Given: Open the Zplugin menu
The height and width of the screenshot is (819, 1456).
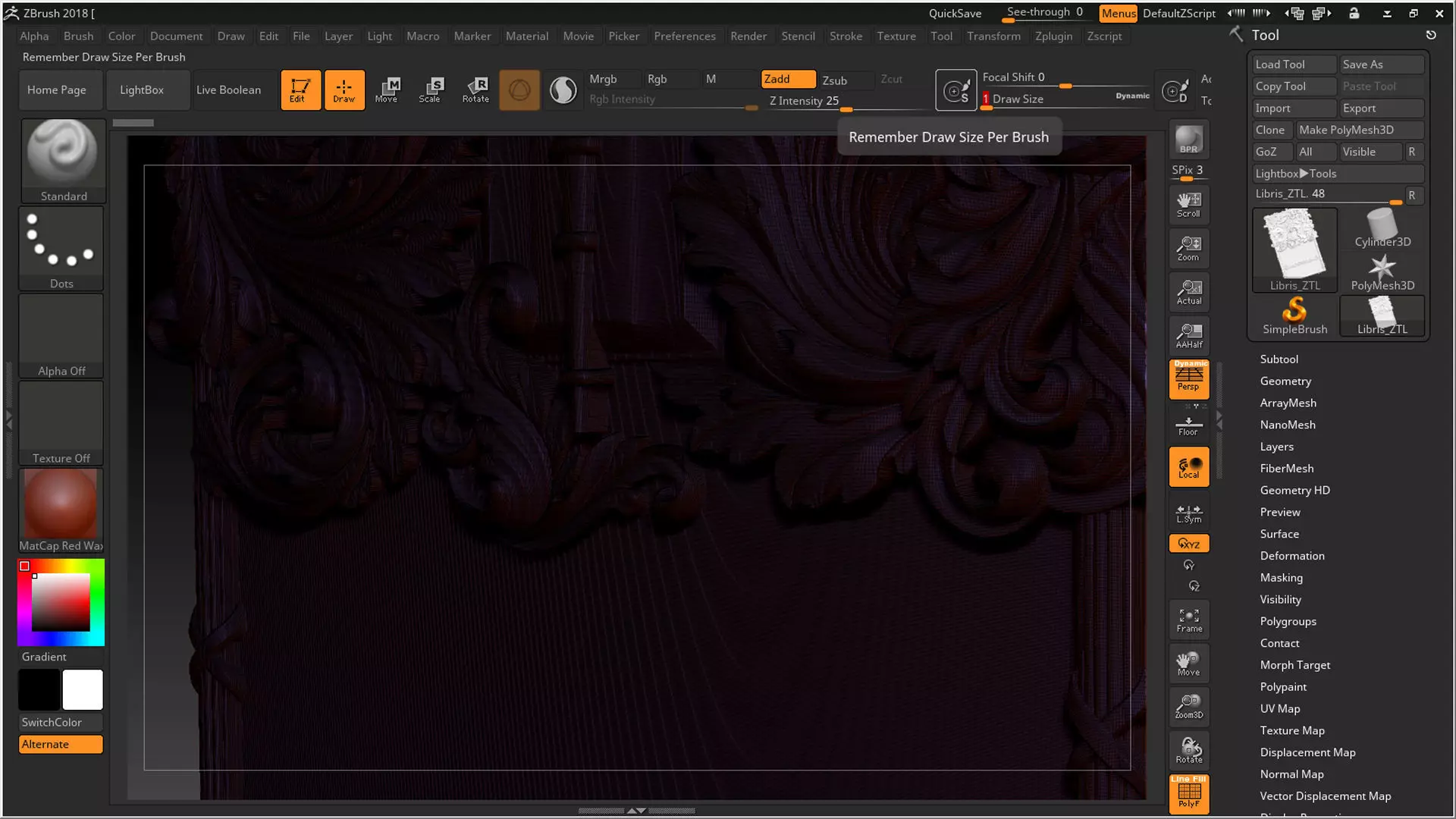Looking at the screenshot, I should pos(1053,36).
